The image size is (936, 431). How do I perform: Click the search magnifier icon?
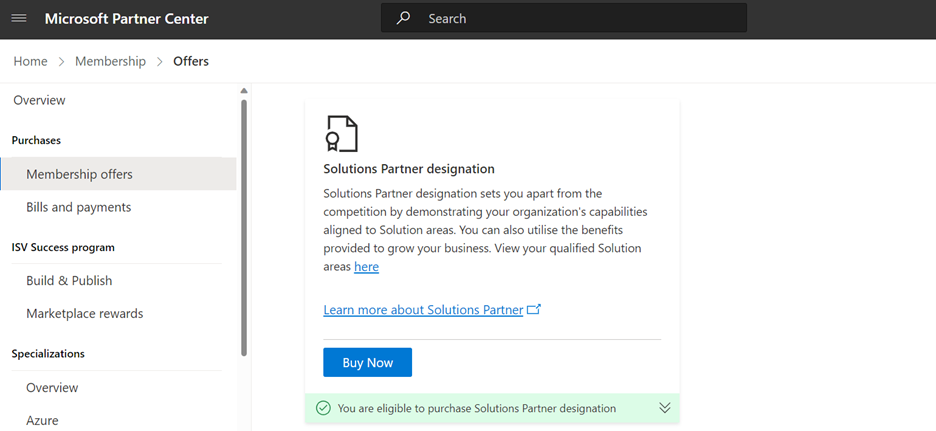pyautogui.click(x=403, y=18)
